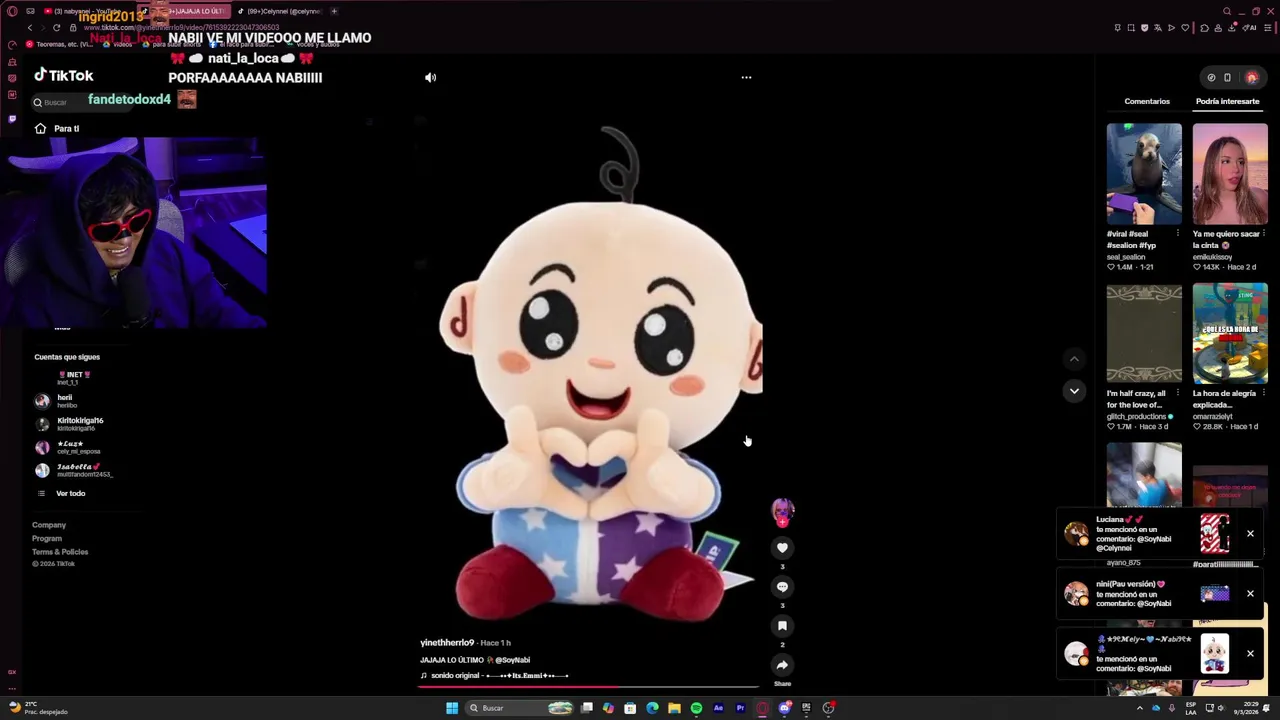
Task: Save video with the bookmark icon
Action: [782, 625]
